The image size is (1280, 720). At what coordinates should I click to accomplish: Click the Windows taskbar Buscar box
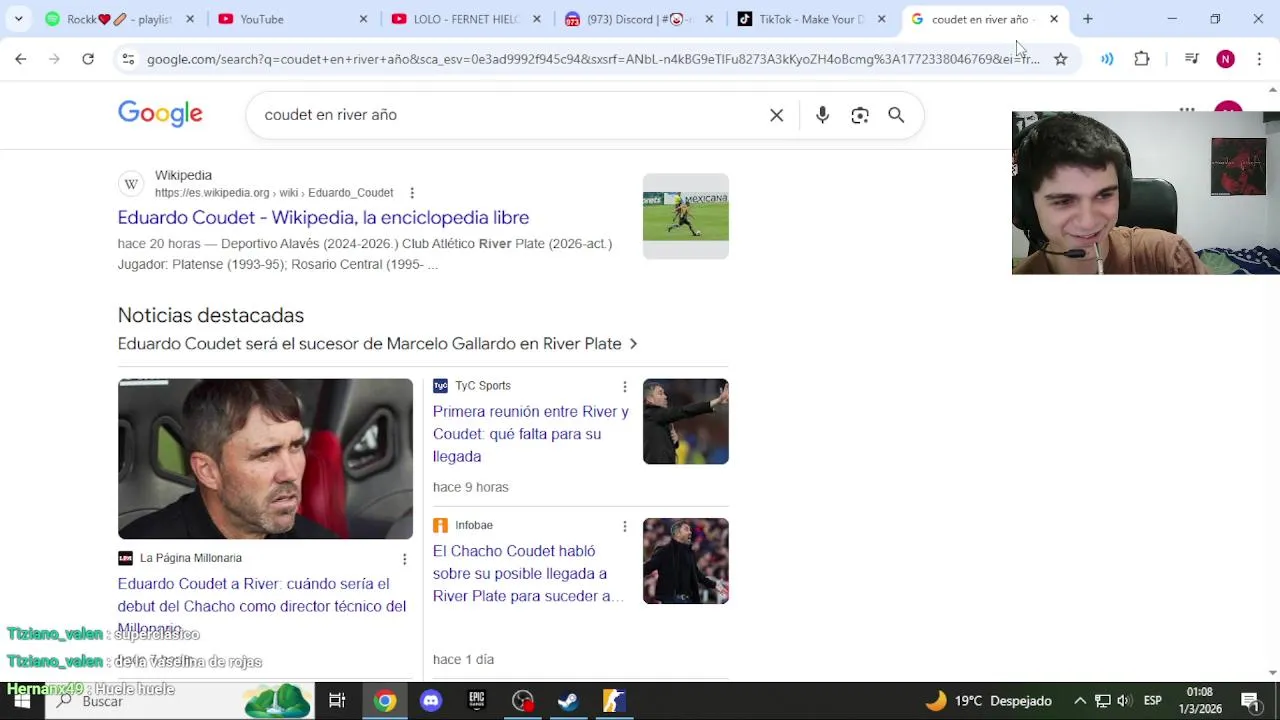pos(180,701)
